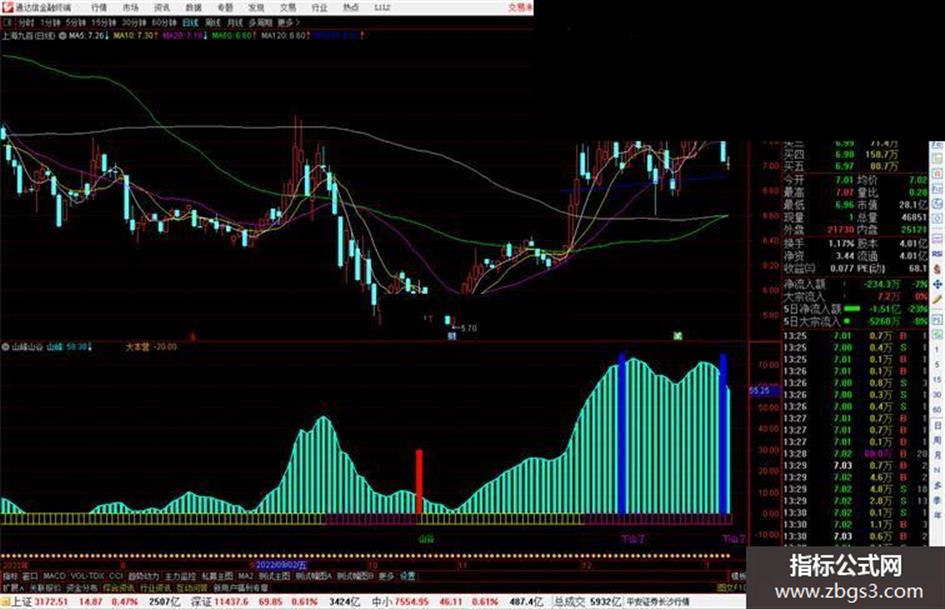Click the 上证 index in status bar
This screenshot has height=609, width=945.
[21, 602]
